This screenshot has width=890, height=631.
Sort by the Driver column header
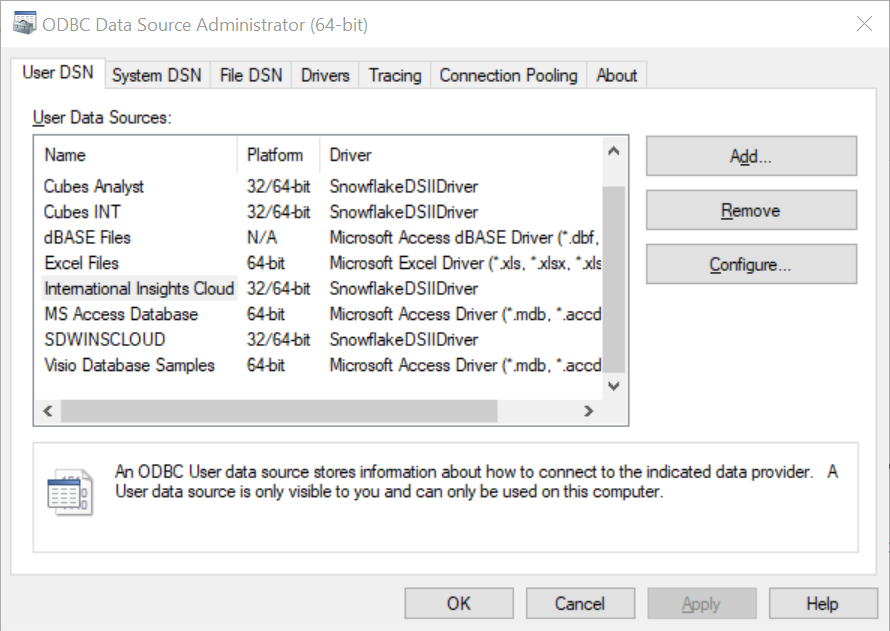pos(461,155)
